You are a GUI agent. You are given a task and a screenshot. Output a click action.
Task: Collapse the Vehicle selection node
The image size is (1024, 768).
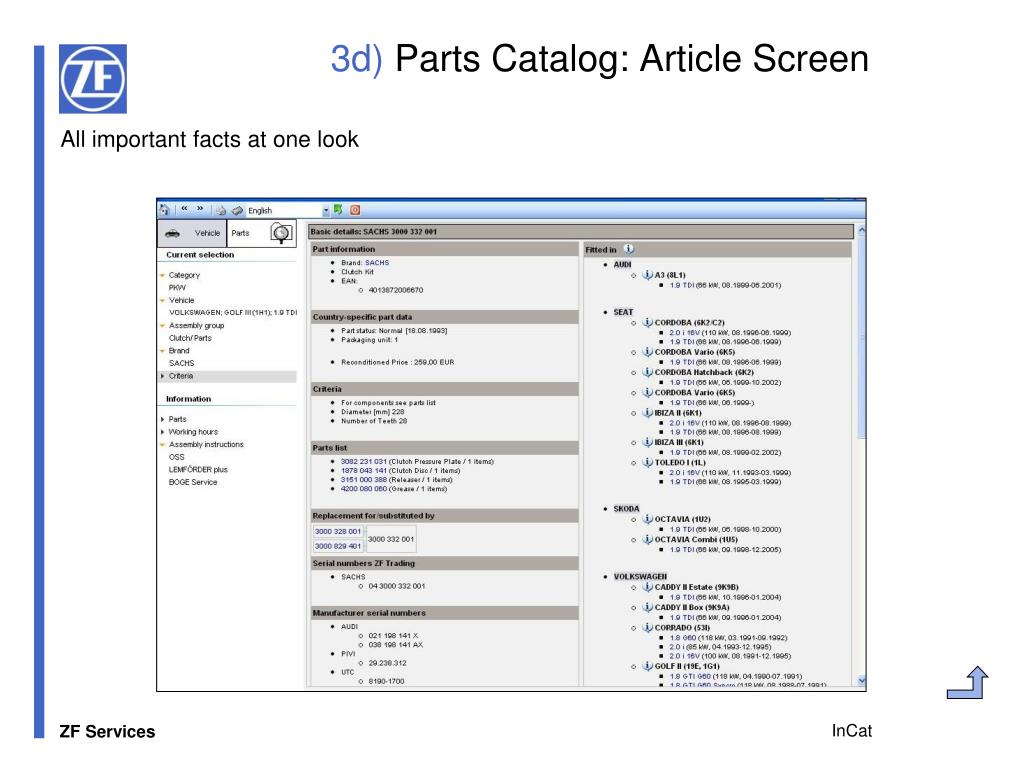tap(162, 300)
